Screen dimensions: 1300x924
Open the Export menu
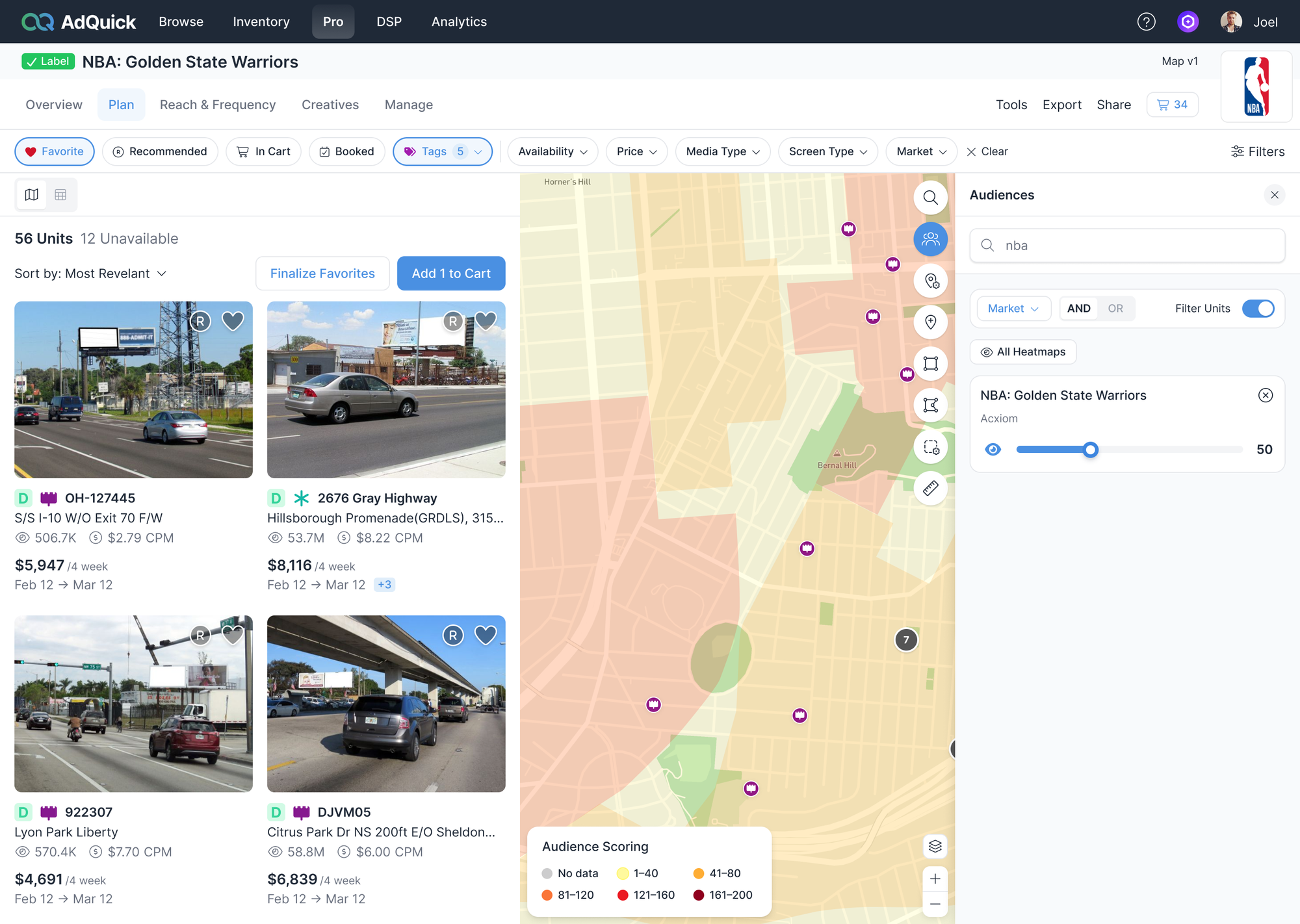(x=1062, y=105)
